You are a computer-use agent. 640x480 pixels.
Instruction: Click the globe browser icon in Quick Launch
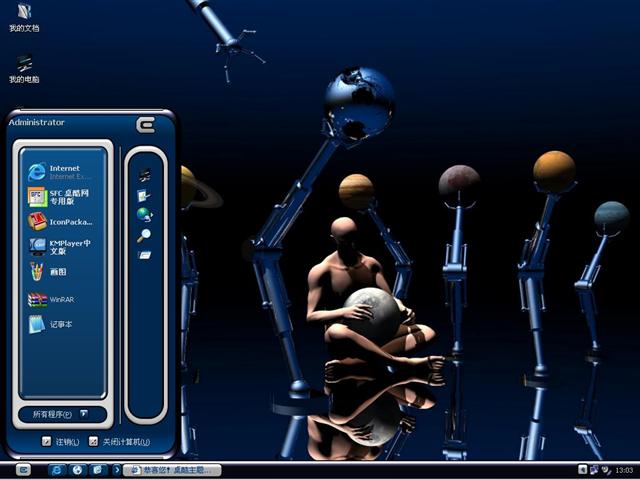tap(78, 470)
